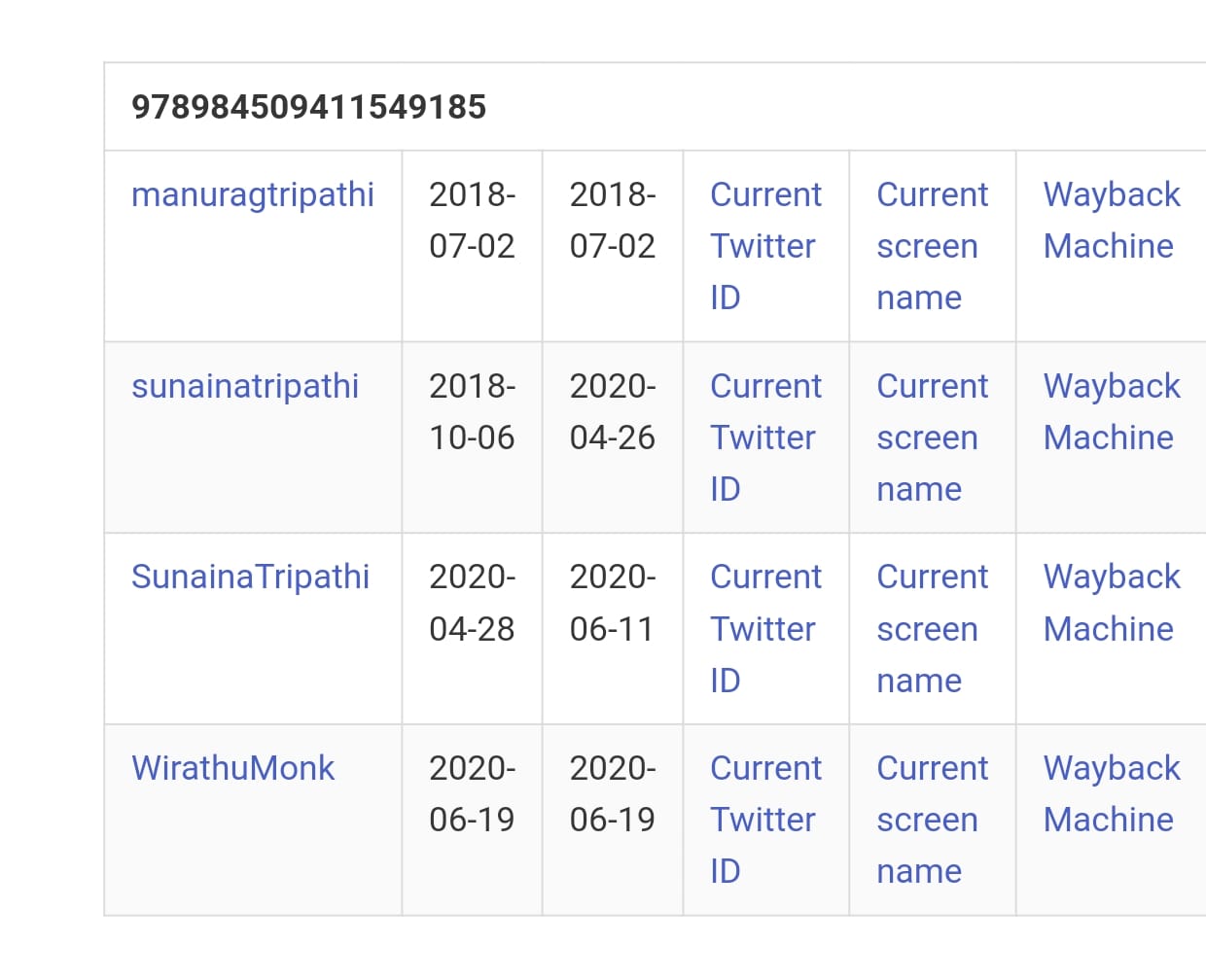
Task: Open Wayback Machine link for WirathuMonk
Action: tap(1112, 793)
